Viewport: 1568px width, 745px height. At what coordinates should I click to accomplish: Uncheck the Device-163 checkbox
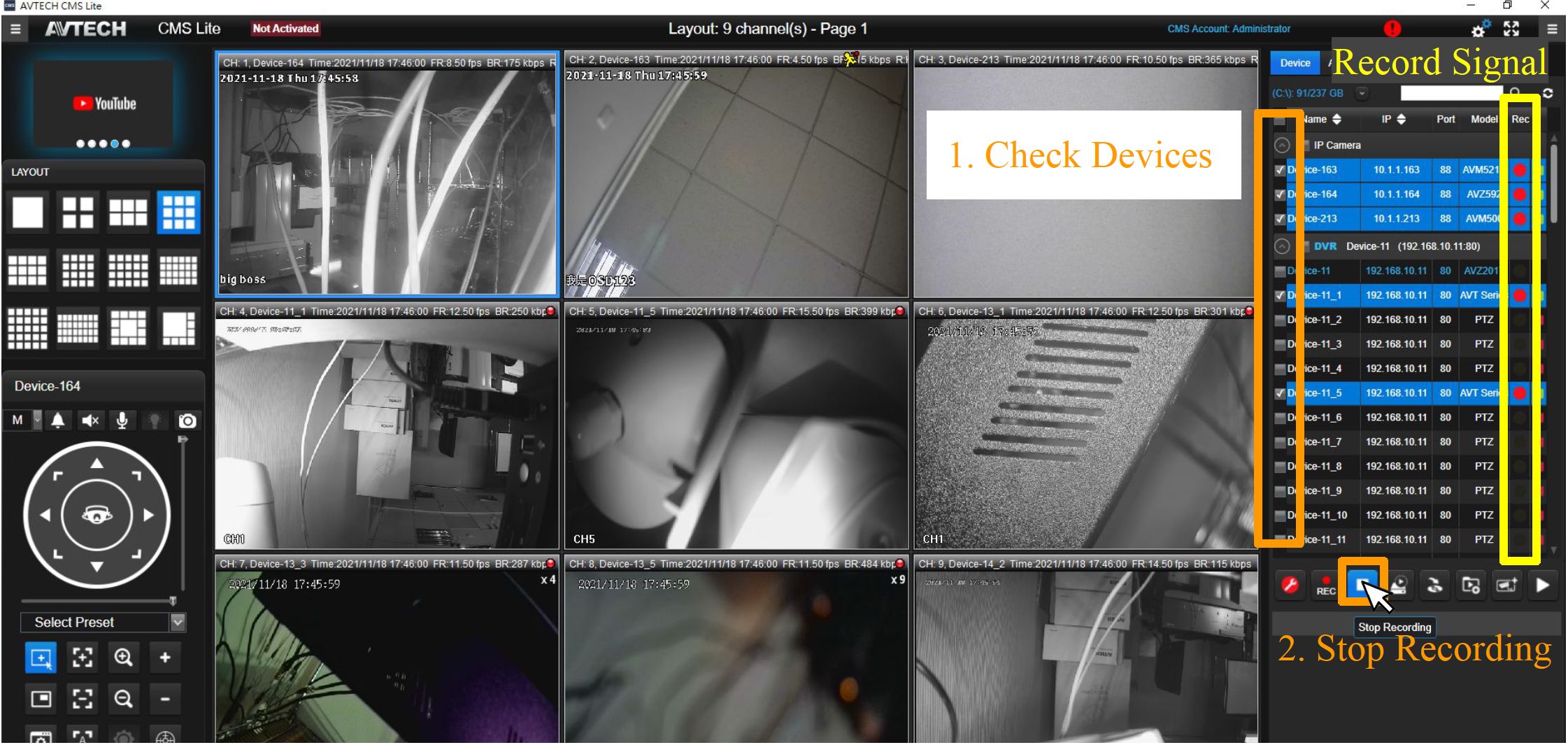(1280, 170)
